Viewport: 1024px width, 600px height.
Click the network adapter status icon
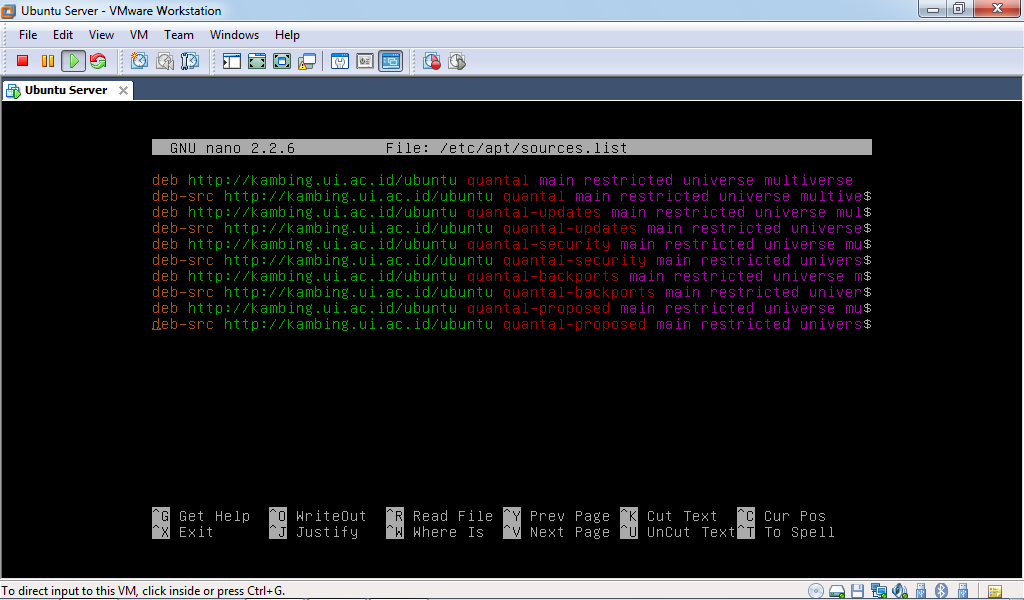point(878,591)
